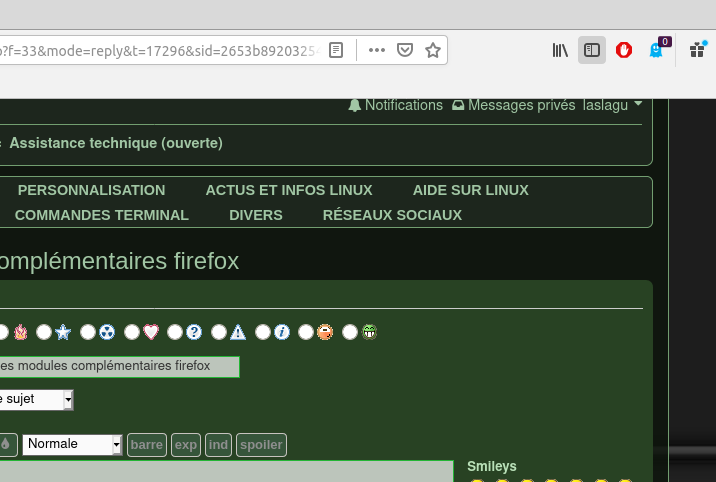Click the blue info topic icon
Image resolution: width=716 pixels, height=482 pixels.
pos(282,332)
